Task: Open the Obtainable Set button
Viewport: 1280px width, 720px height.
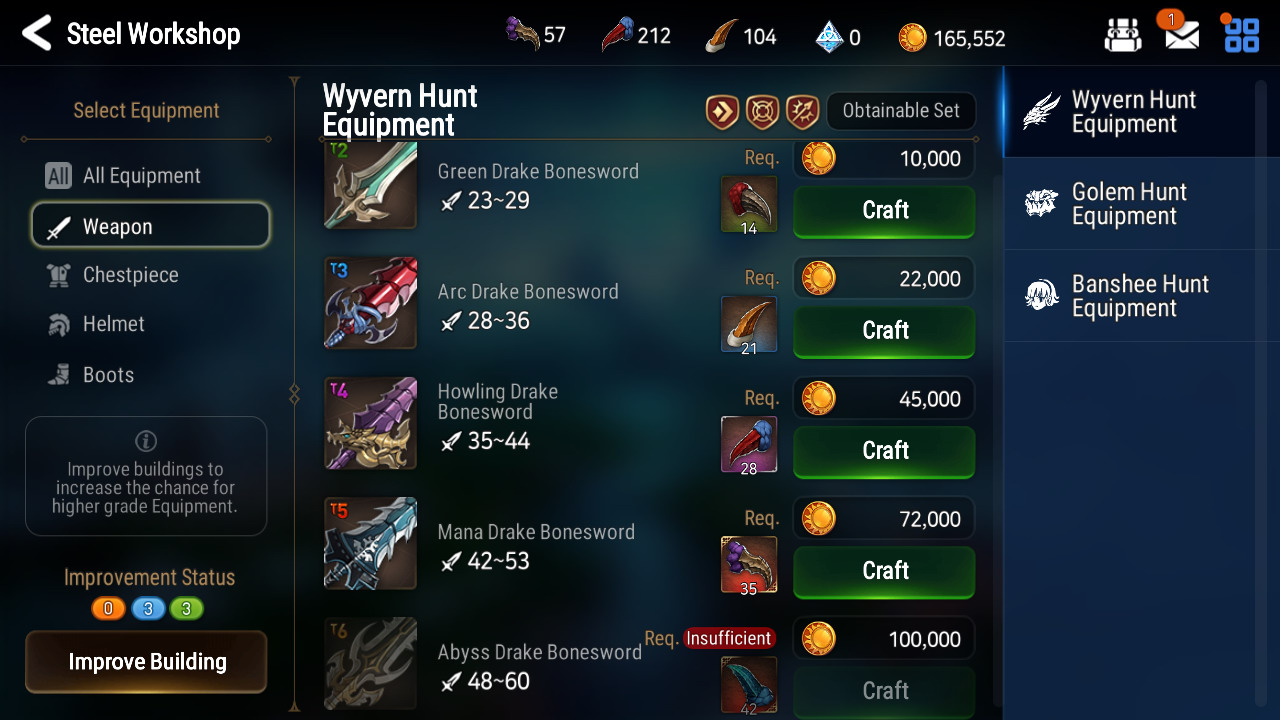Action: [x=901, y=111]
